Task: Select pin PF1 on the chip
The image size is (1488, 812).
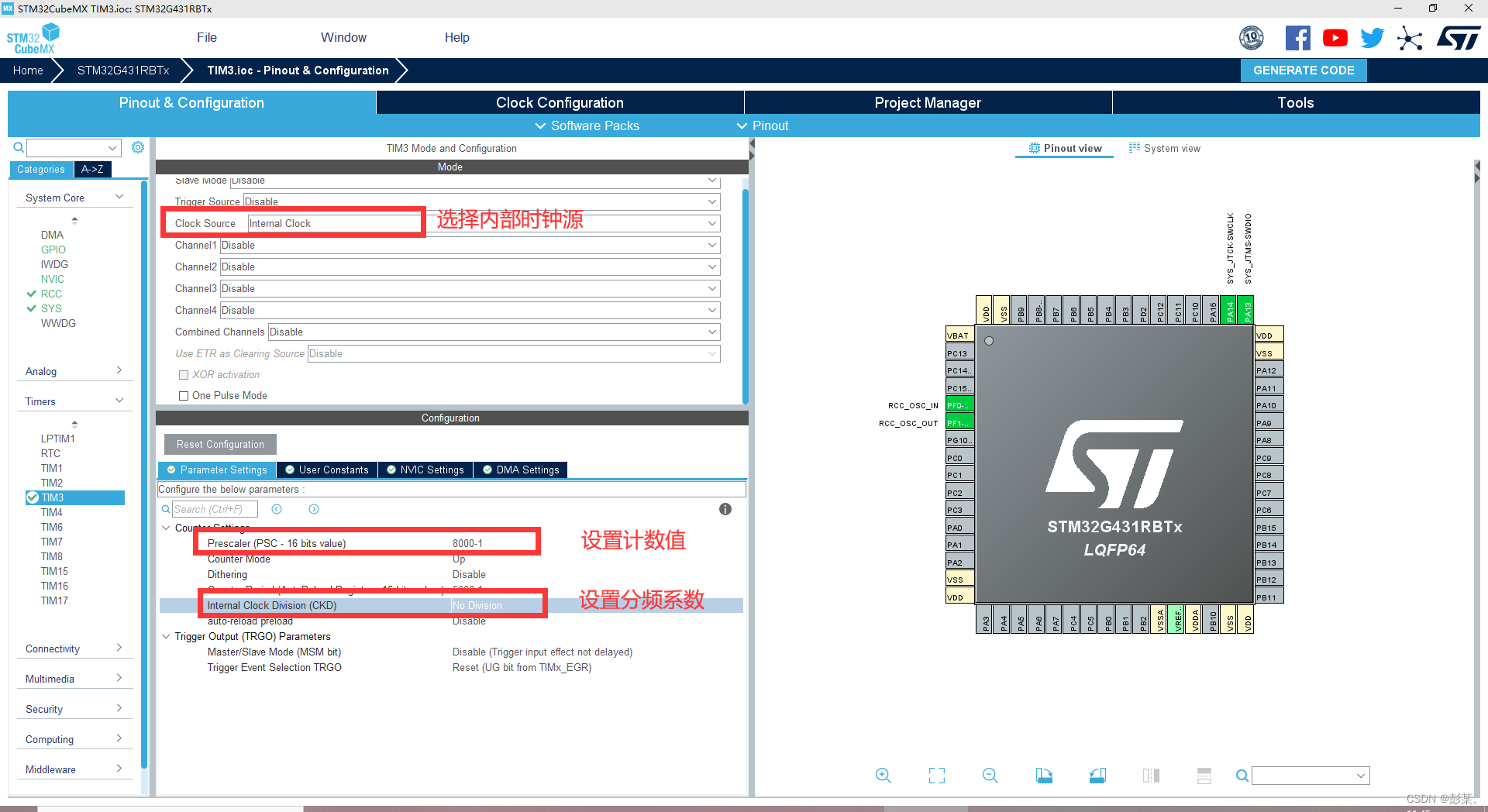Action: pos(960,423)
